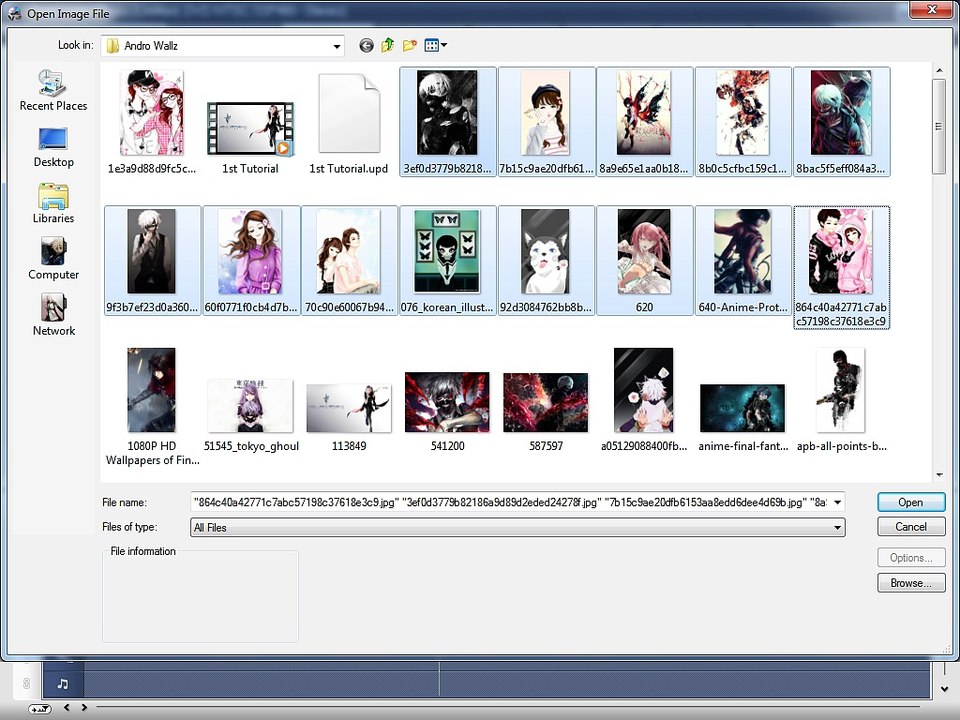Create a new folder
This screenshot has width=960, height=720.
point(410,45)
